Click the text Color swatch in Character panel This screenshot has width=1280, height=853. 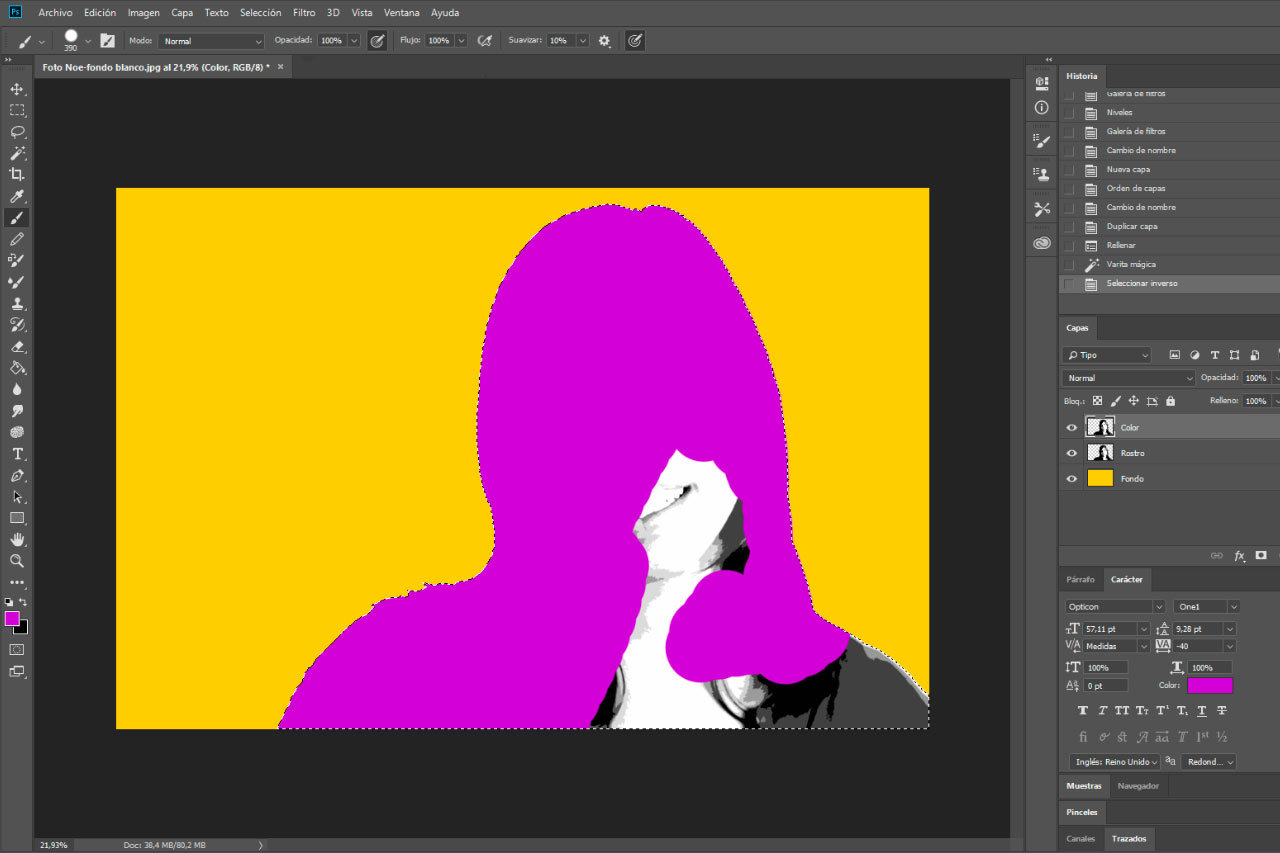point(1210,684)
